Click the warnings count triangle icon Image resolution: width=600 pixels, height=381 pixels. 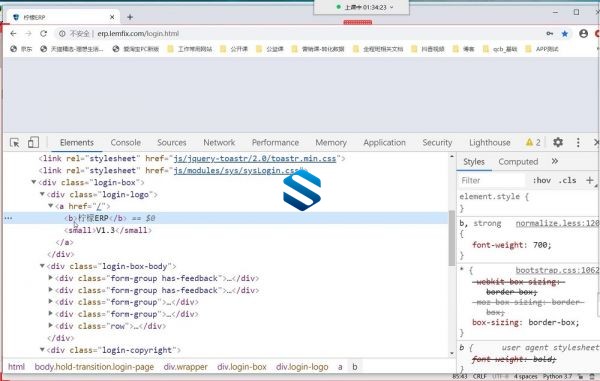point(529,142)
